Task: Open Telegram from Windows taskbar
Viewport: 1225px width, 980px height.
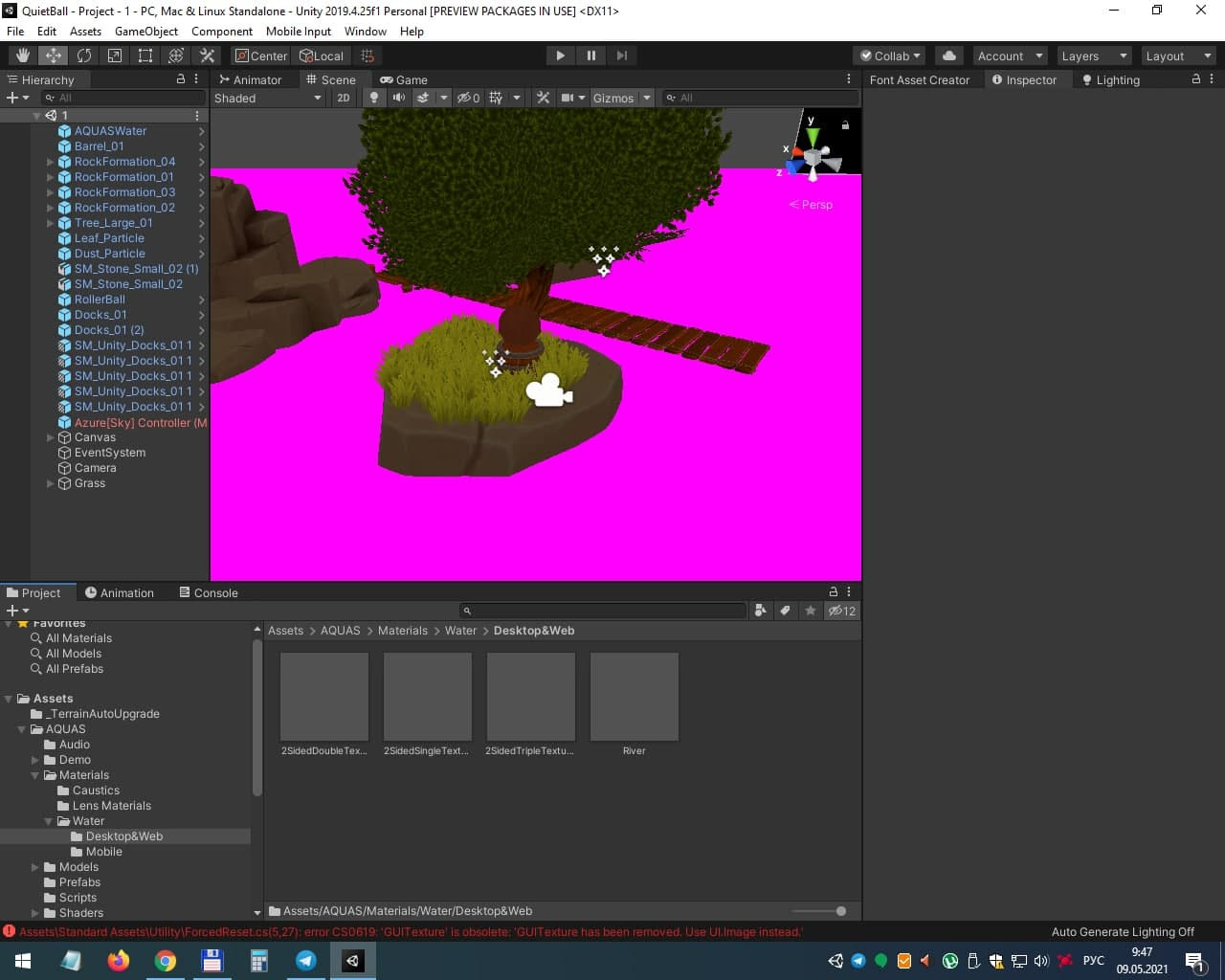Action: coord(306,961)
